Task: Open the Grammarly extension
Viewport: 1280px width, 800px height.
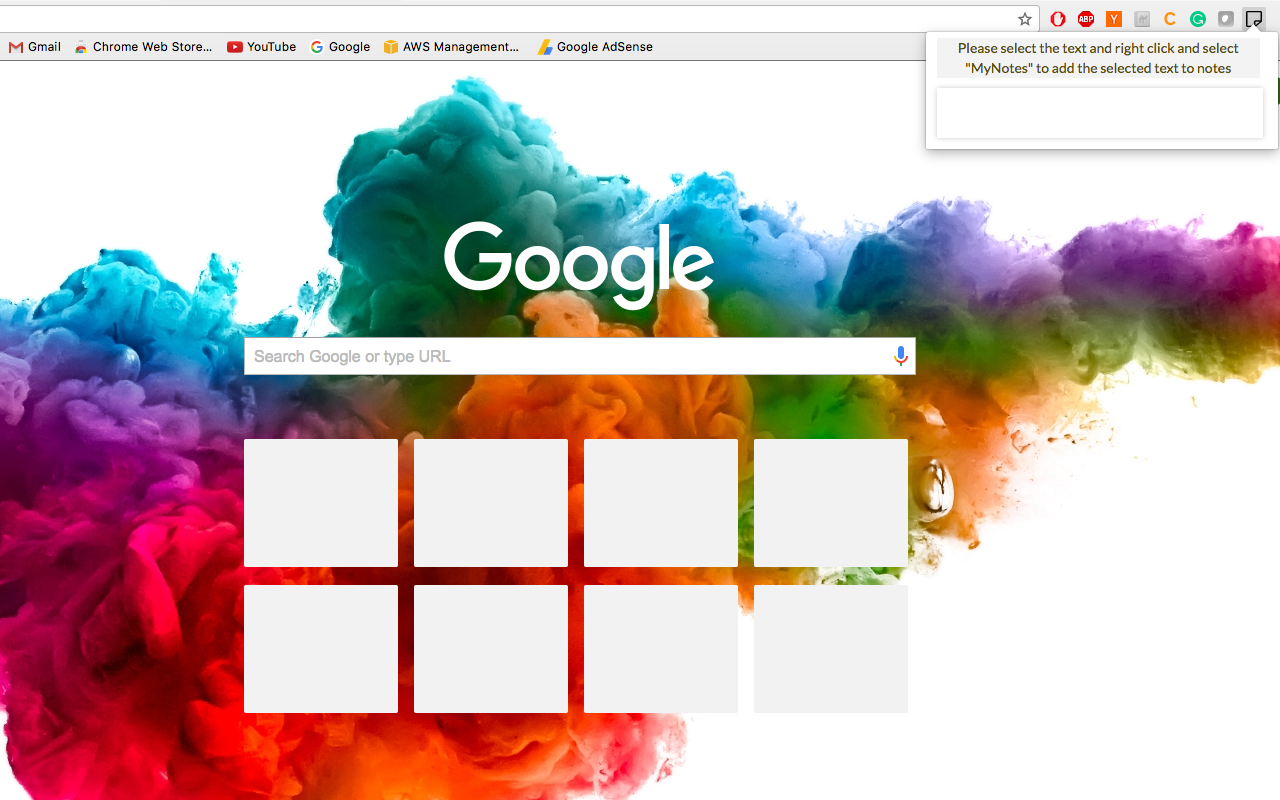Action: click(1197, 18)
